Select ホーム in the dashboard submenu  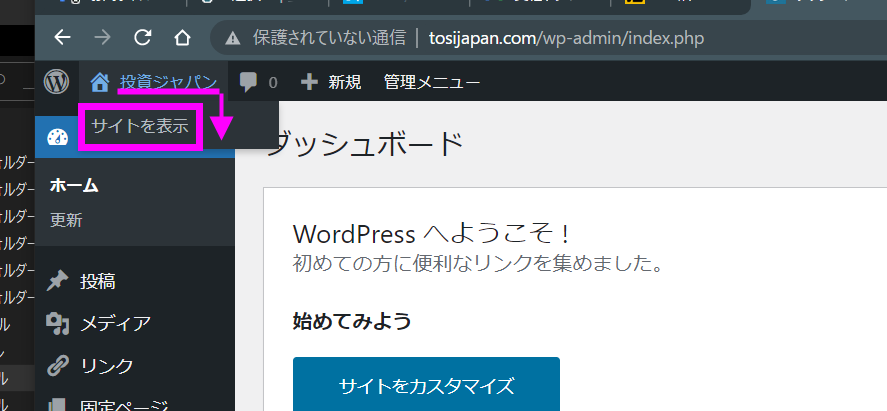click(74, 185)
